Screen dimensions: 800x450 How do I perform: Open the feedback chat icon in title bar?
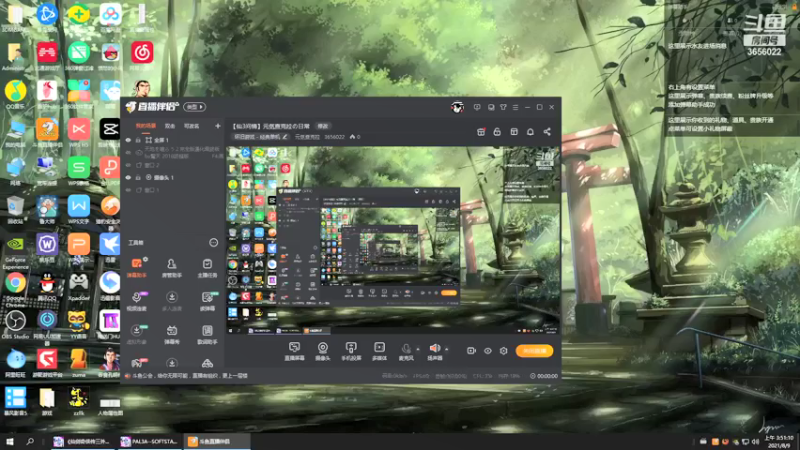click(477, 107)
